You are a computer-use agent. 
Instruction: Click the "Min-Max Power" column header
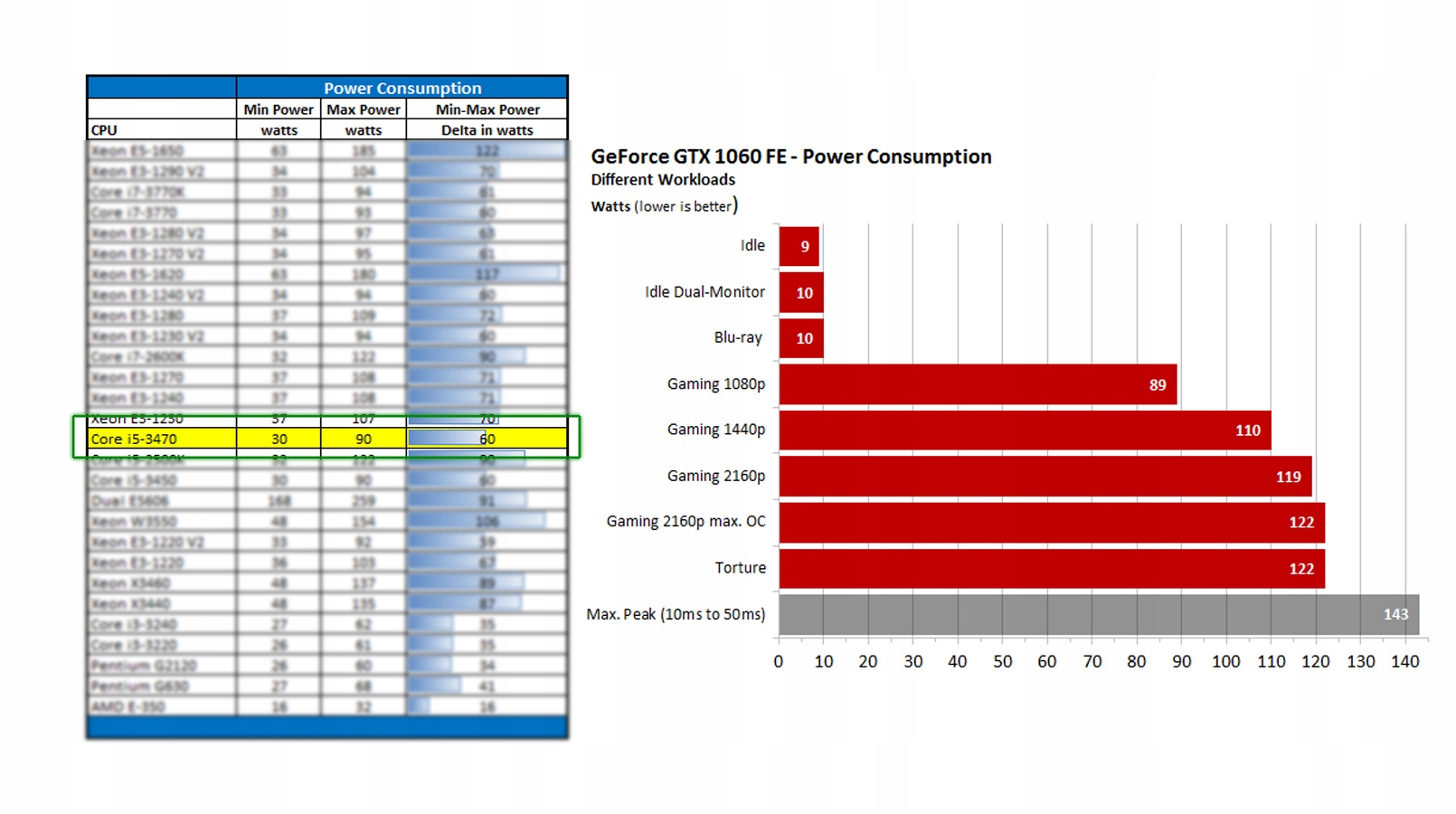point(487,109)
